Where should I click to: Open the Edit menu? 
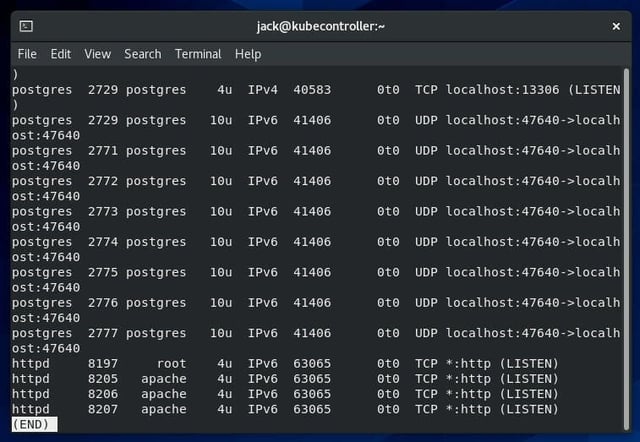point(60,54)
